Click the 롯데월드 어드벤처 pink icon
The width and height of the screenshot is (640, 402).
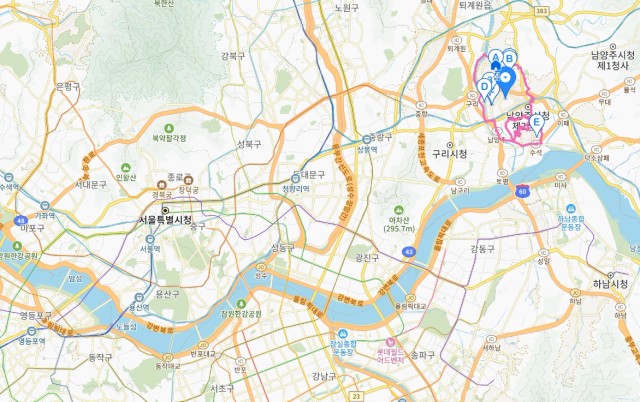390,342
